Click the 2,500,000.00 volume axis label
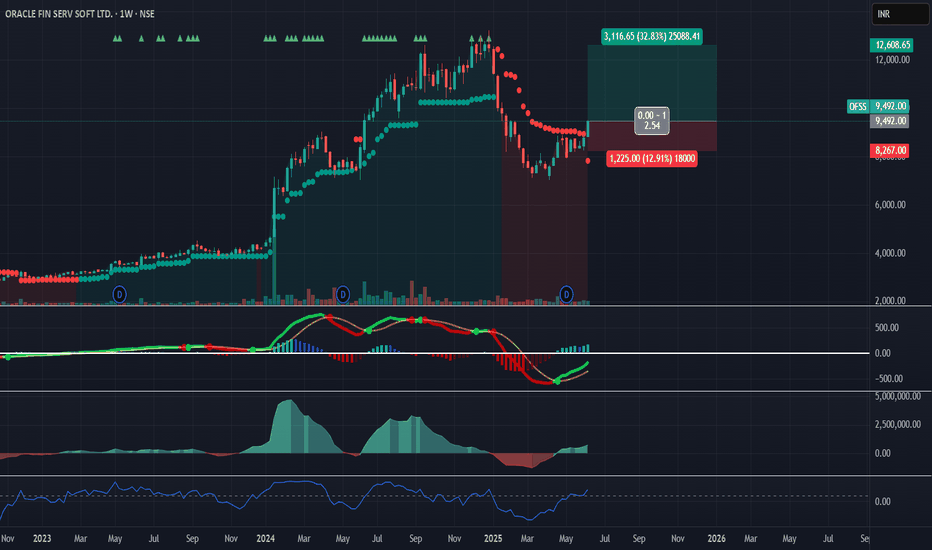 [x=898, y=425]
